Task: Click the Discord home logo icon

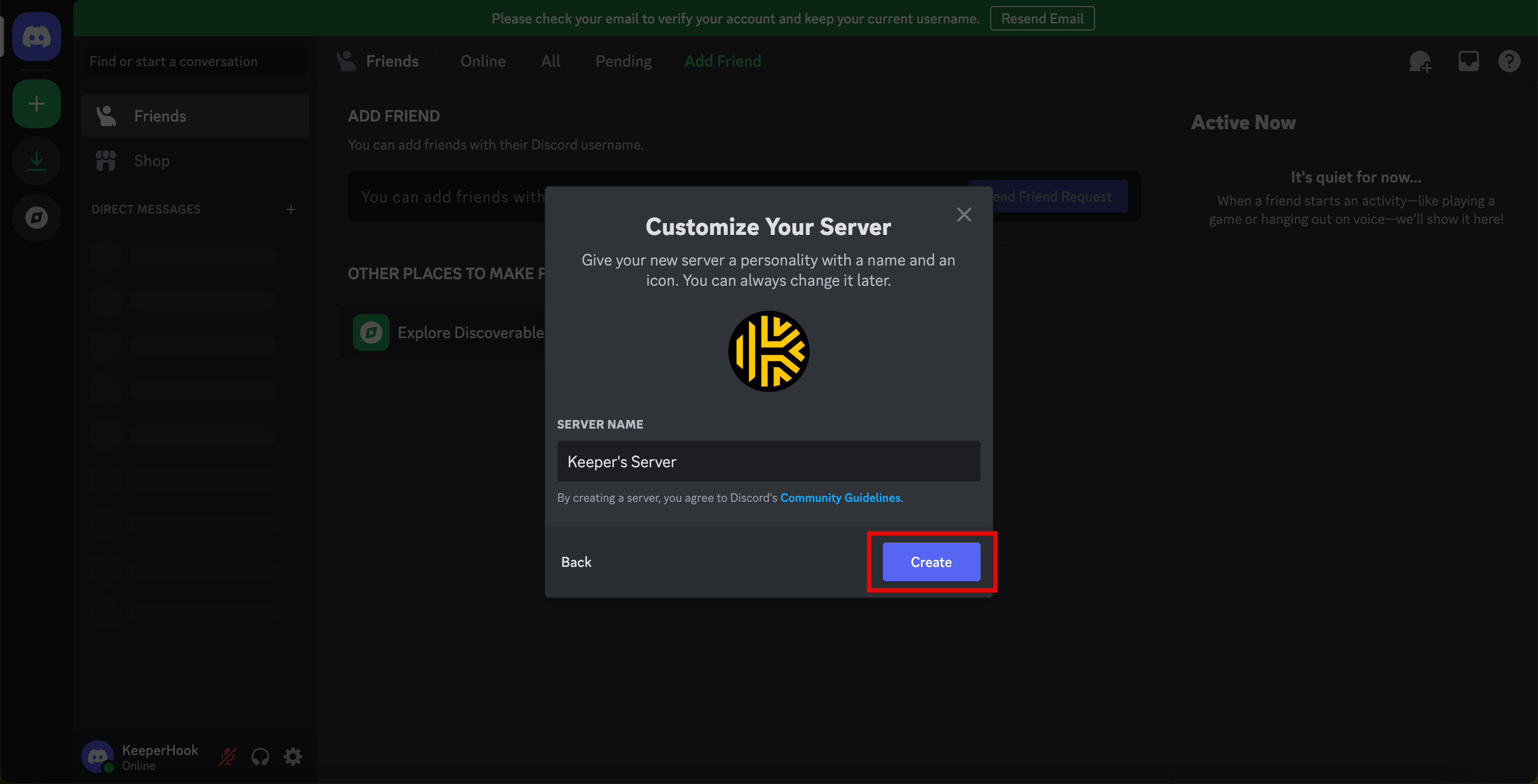Action: tap(37, 37)
